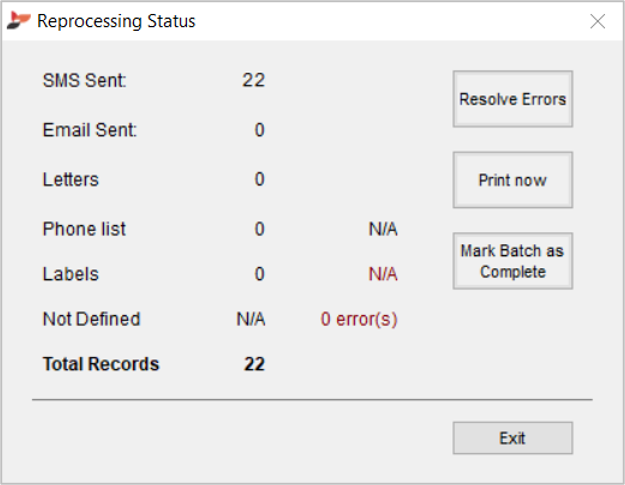This screenshot has width=625, height=485.
Task: Click the Exit button
Action: (x=513, y=438)
